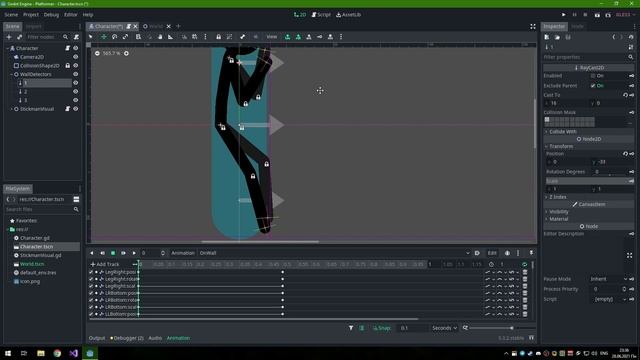Open the Debug menu
This screenshot has height=360, width=640.
coord(51,15)
